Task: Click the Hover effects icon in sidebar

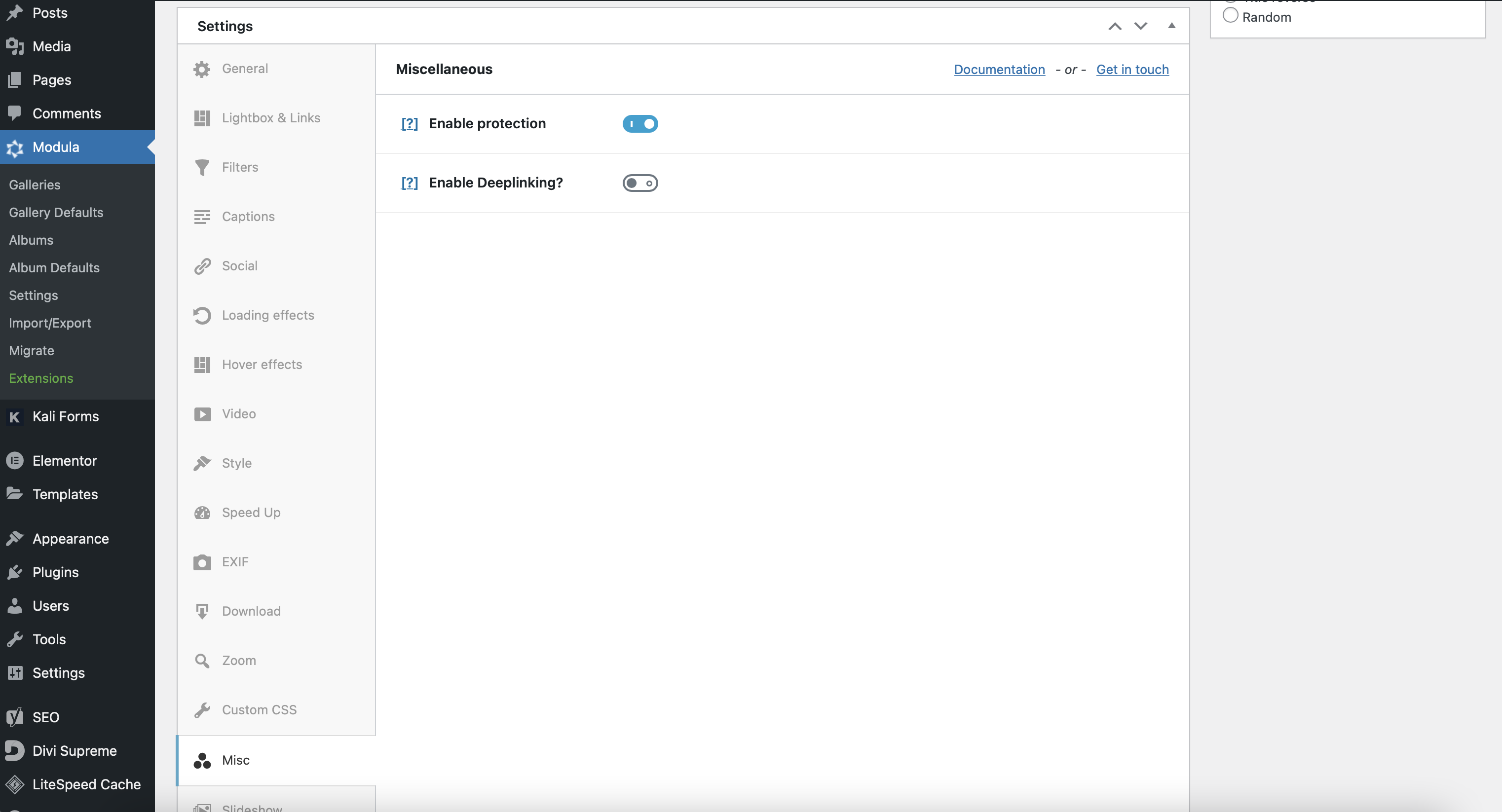Action: coord(203,364)
